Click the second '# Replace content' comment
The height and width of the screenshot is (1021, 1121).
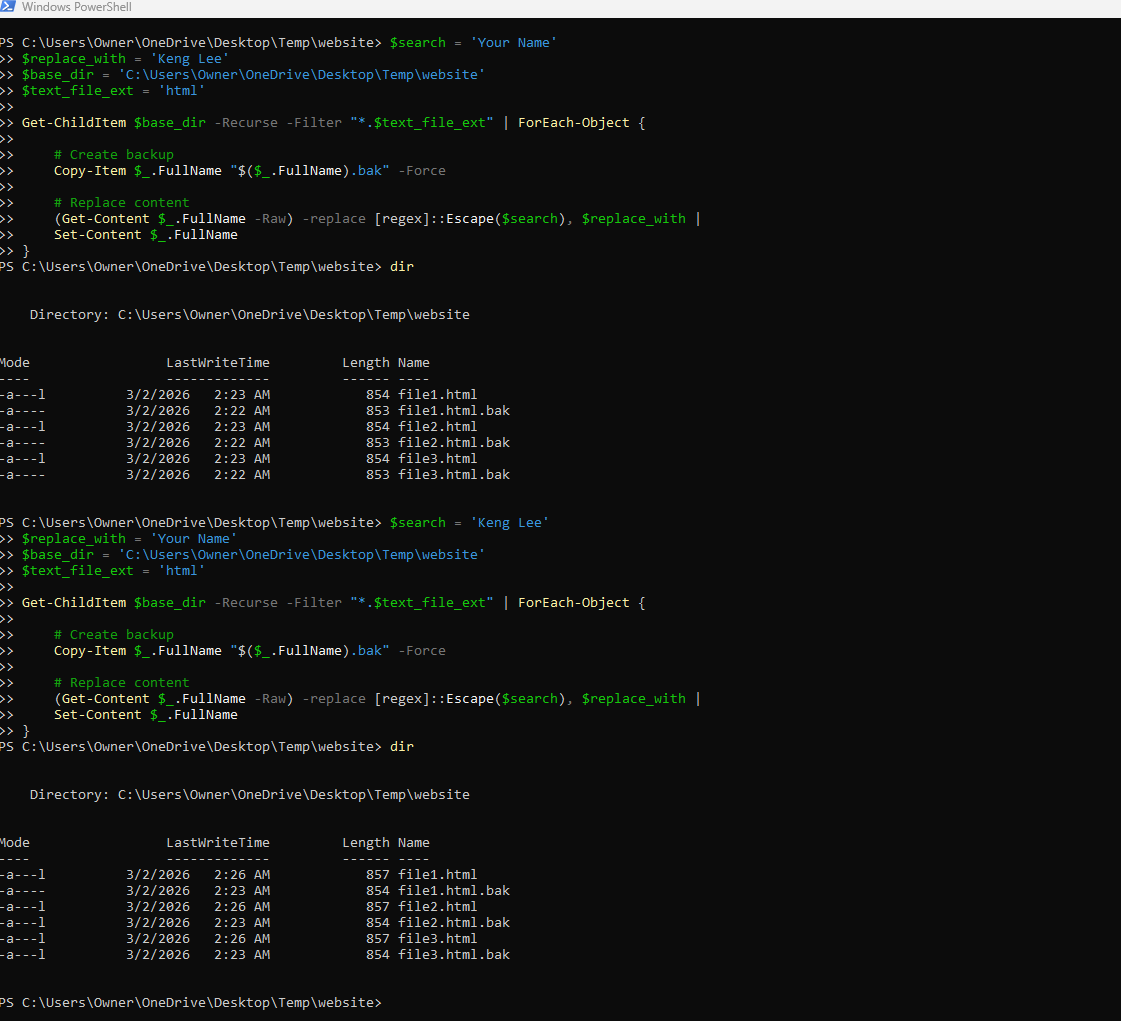121,683
